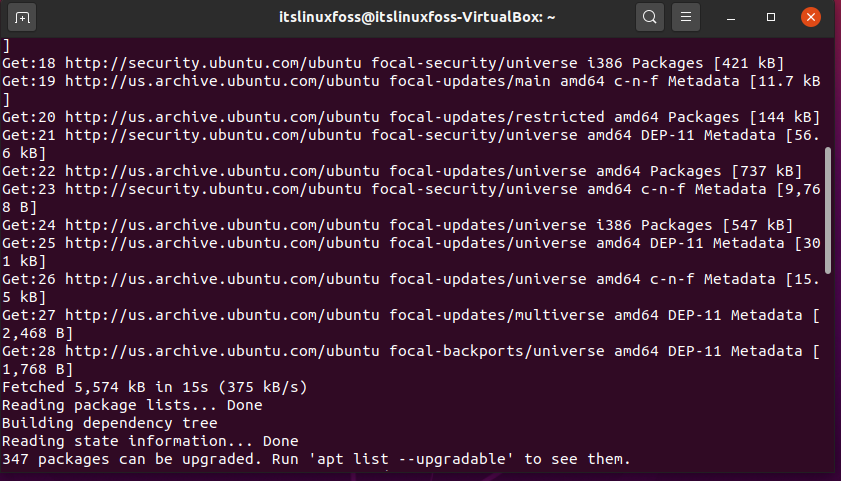
Task: Click the Get:23 focal-security c-n-f line
Action: pos(411,189)
